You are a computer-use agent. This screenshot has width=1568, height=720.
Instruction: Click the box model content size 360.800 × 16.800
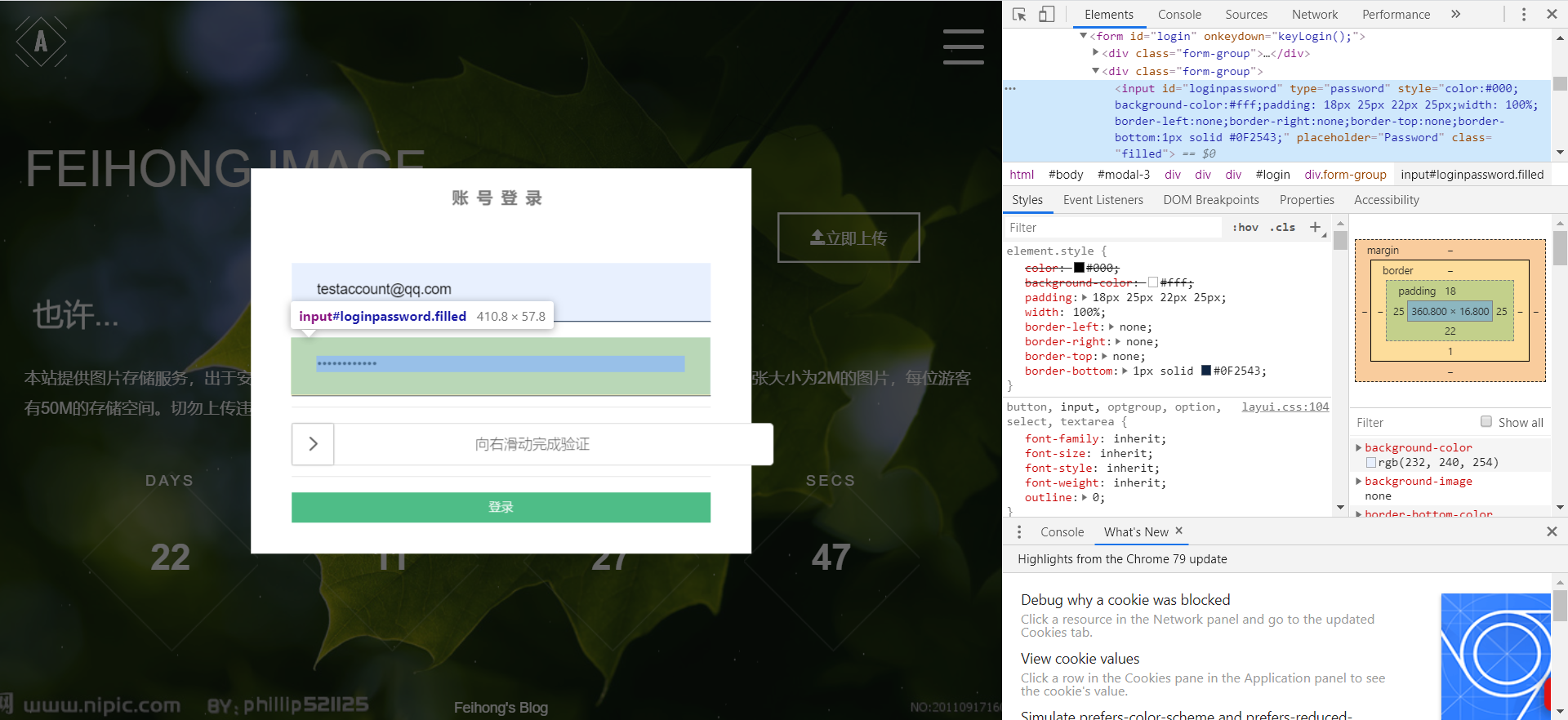click(1450, 311)
